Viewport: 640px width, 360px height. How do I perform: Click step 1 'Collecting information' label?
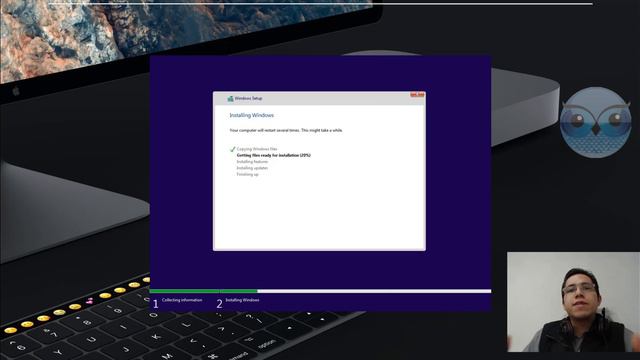(x=182, y=300)
